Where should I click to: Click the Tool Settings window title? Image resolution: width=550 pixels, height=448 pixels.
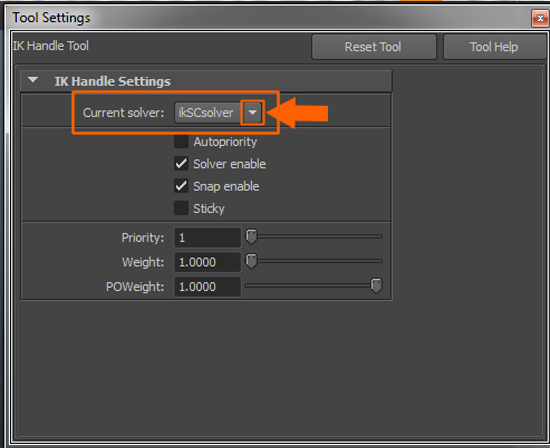pos(52,18)
